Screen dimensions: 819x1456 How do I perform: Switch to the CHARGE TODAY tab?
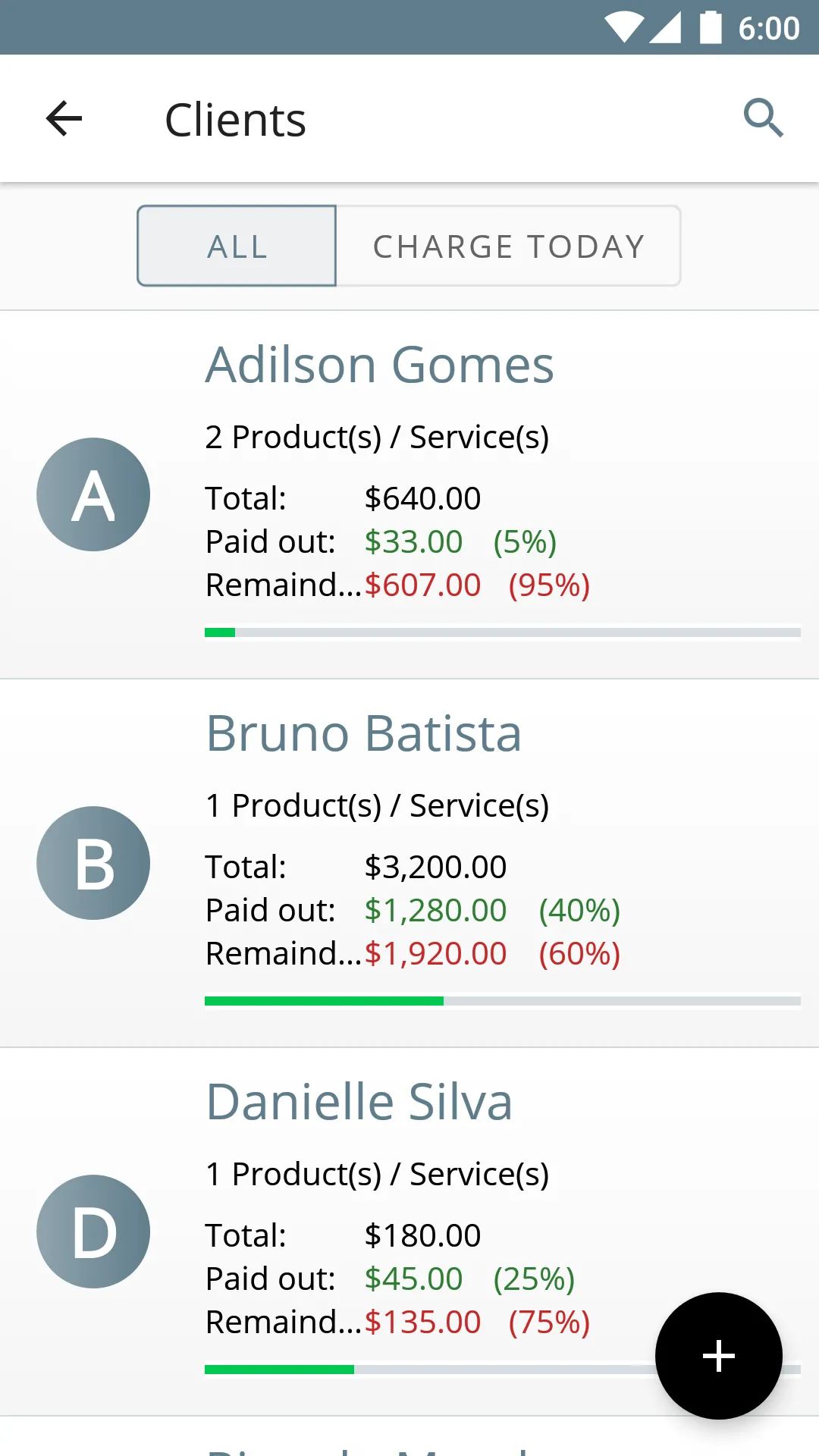click(508, 246)
